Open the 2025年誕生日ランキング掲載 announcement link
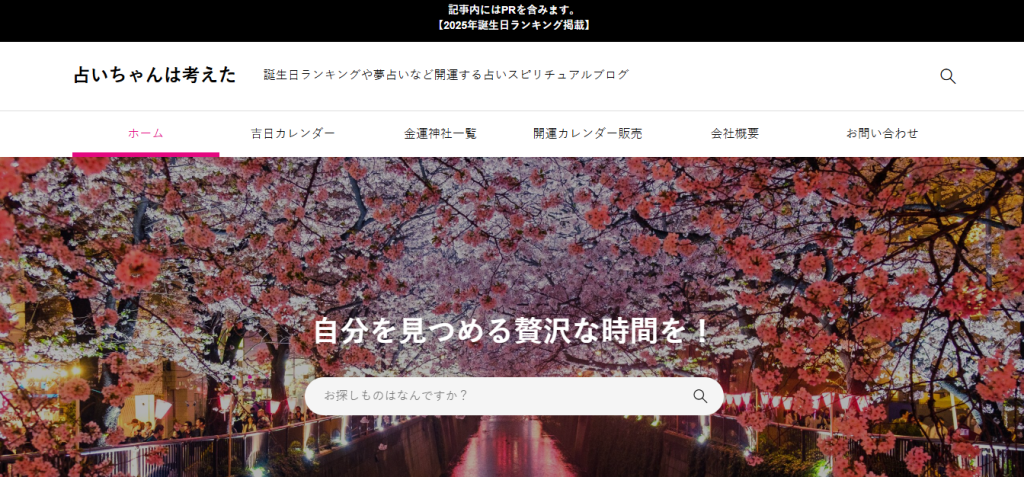 click(x=512, y=26)
